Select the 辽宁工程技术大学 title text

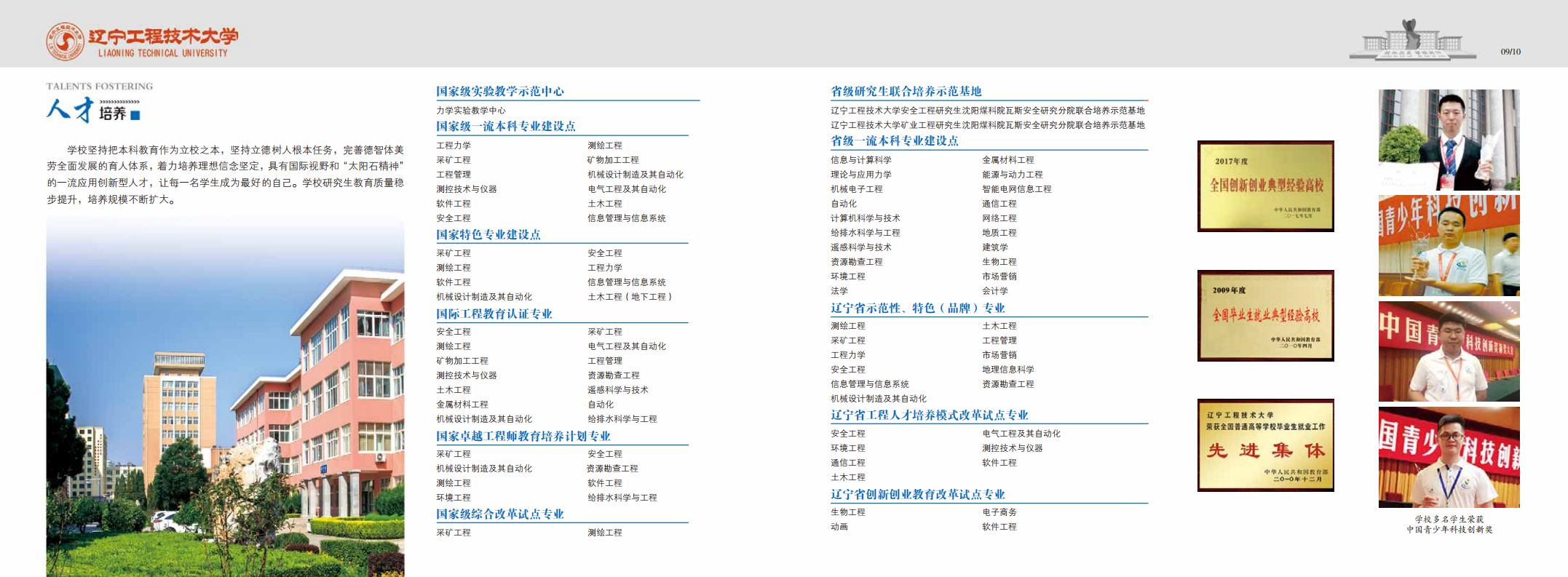point(164,36)
